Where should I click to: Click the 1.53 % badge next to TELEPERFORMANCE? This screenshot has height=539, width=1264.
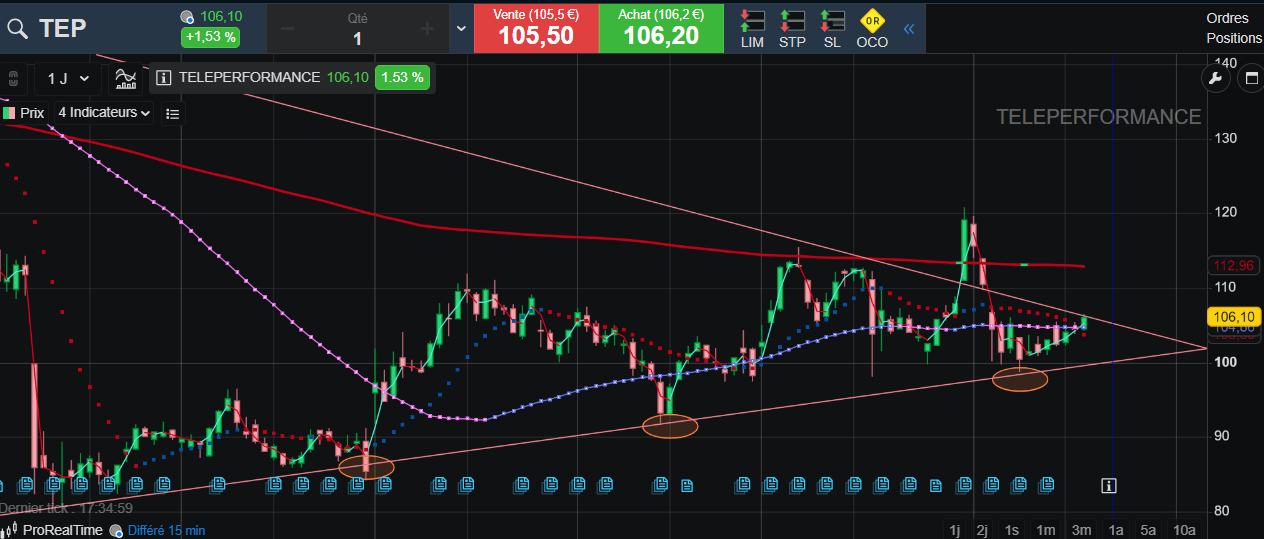click(x=402, y=77)
